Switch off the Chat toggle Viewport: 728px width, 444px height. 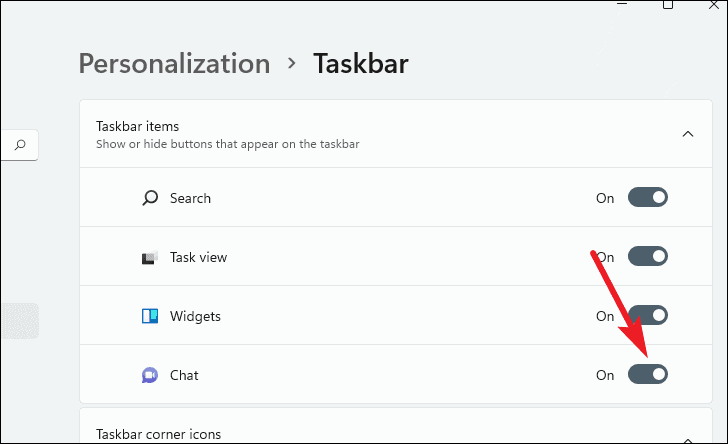pyautogui.click(x=648, y=374)
